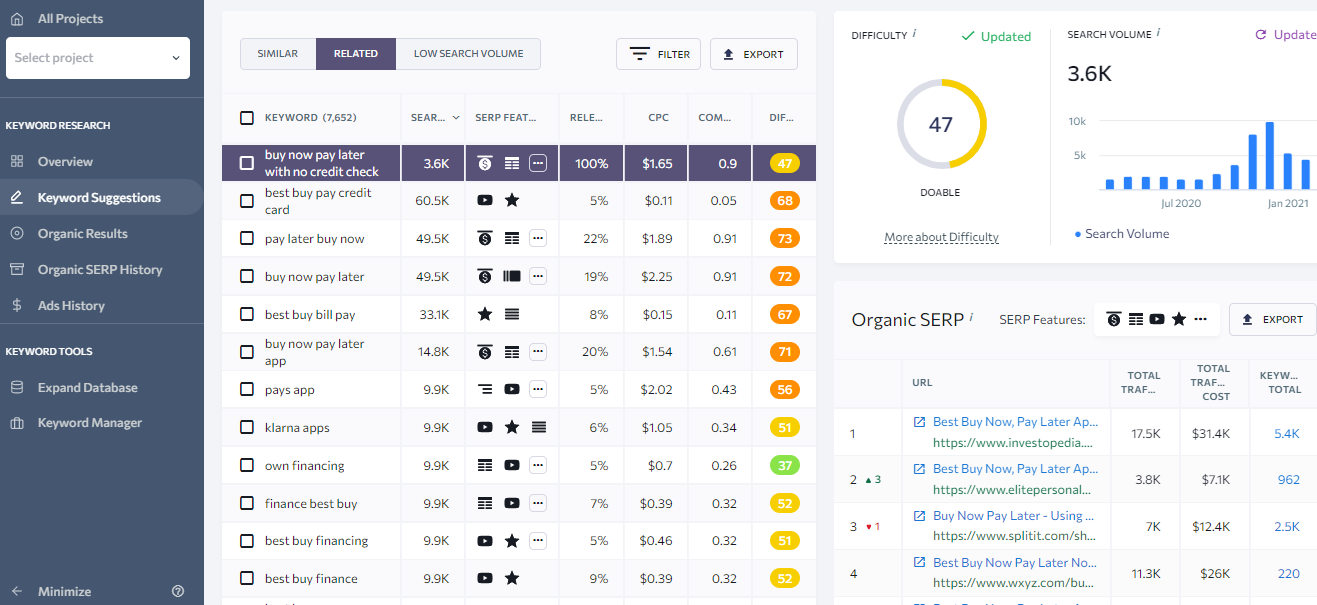Image resolution: width=1317 pixels, height=605 pixels.
Task: Click the 'More about Difficulty' link
Action: (x=941, y=237)
